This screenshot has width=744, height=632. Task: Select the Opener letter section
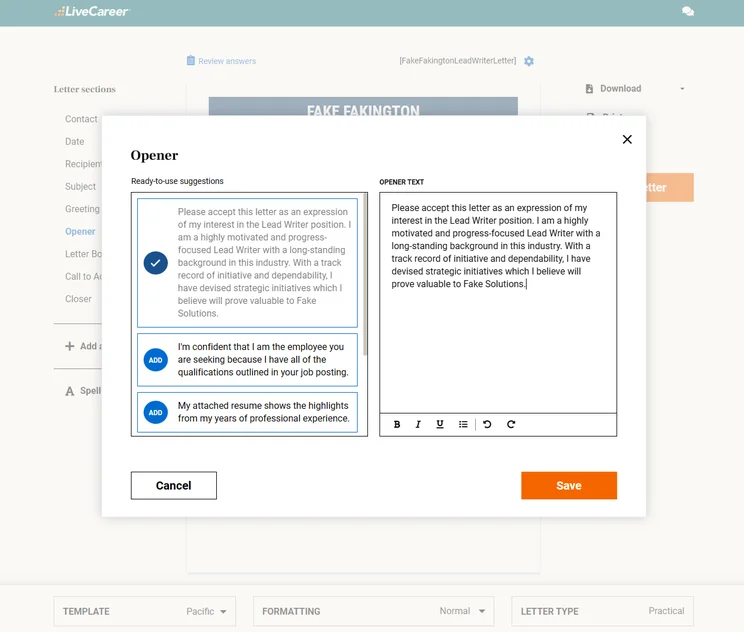click(80, 232)
